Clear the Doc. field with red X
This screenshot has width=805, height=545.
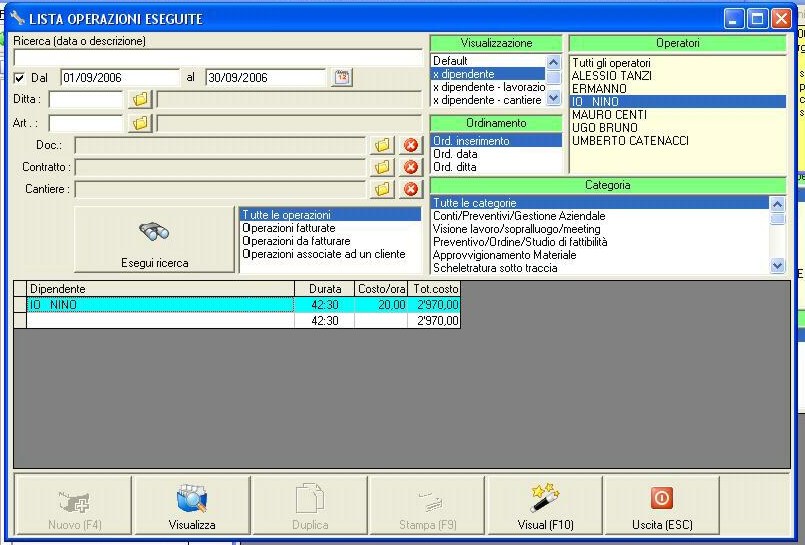tap(410, 145)
